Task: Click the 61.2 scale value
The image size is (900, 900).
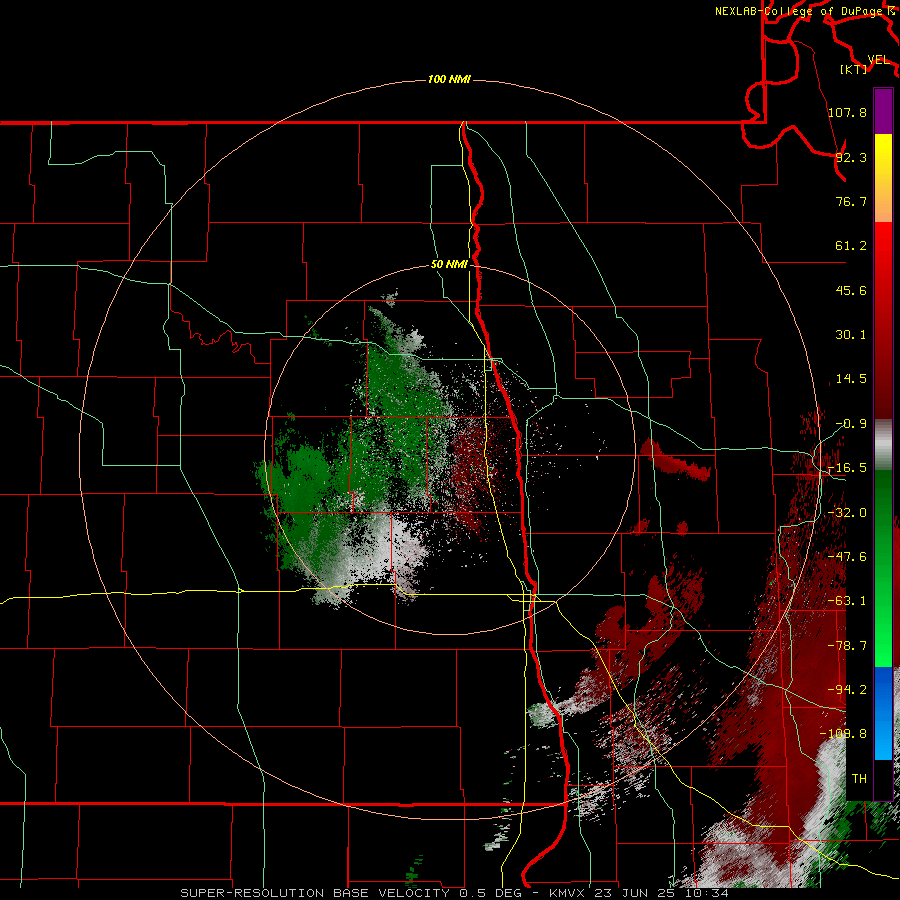Action: pyautogui.click(x=851, y=246)
